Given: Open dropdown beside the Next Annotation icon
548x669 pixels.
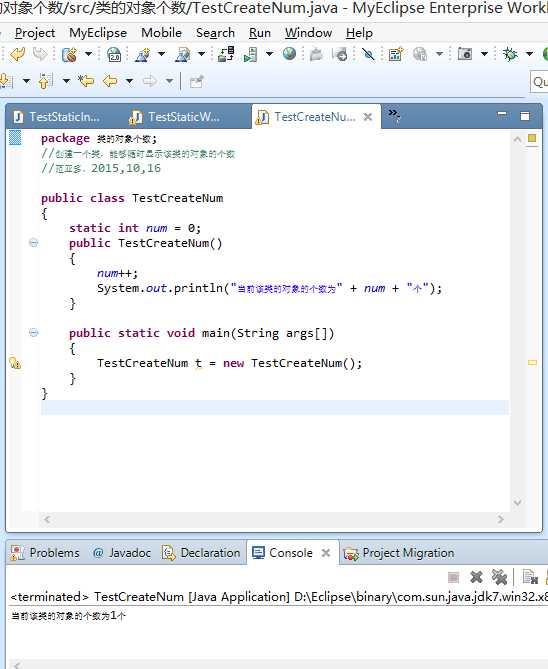Looking at the screenshot, I should (x=26, y=81).
